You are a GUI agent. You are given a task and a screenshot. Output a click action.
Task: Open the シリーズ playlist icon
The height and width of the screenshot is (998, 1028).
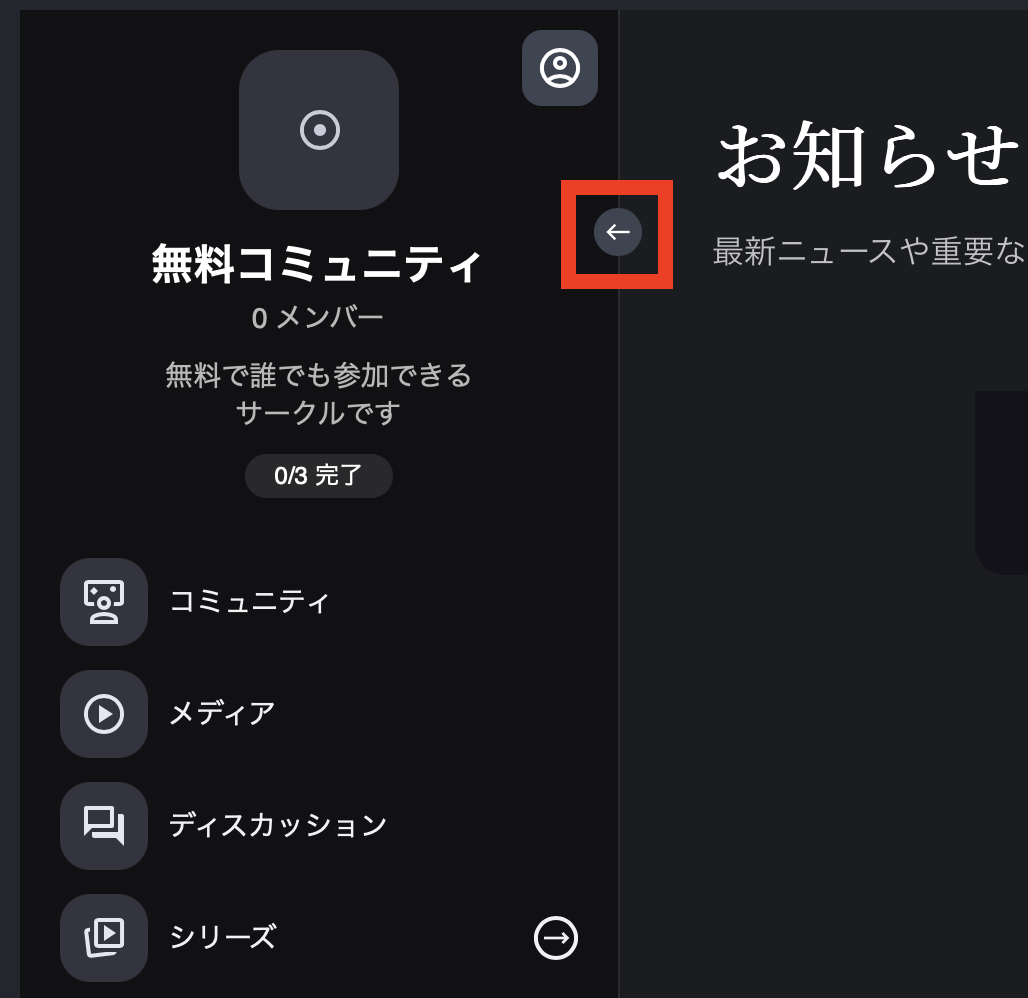coord(104,938)
